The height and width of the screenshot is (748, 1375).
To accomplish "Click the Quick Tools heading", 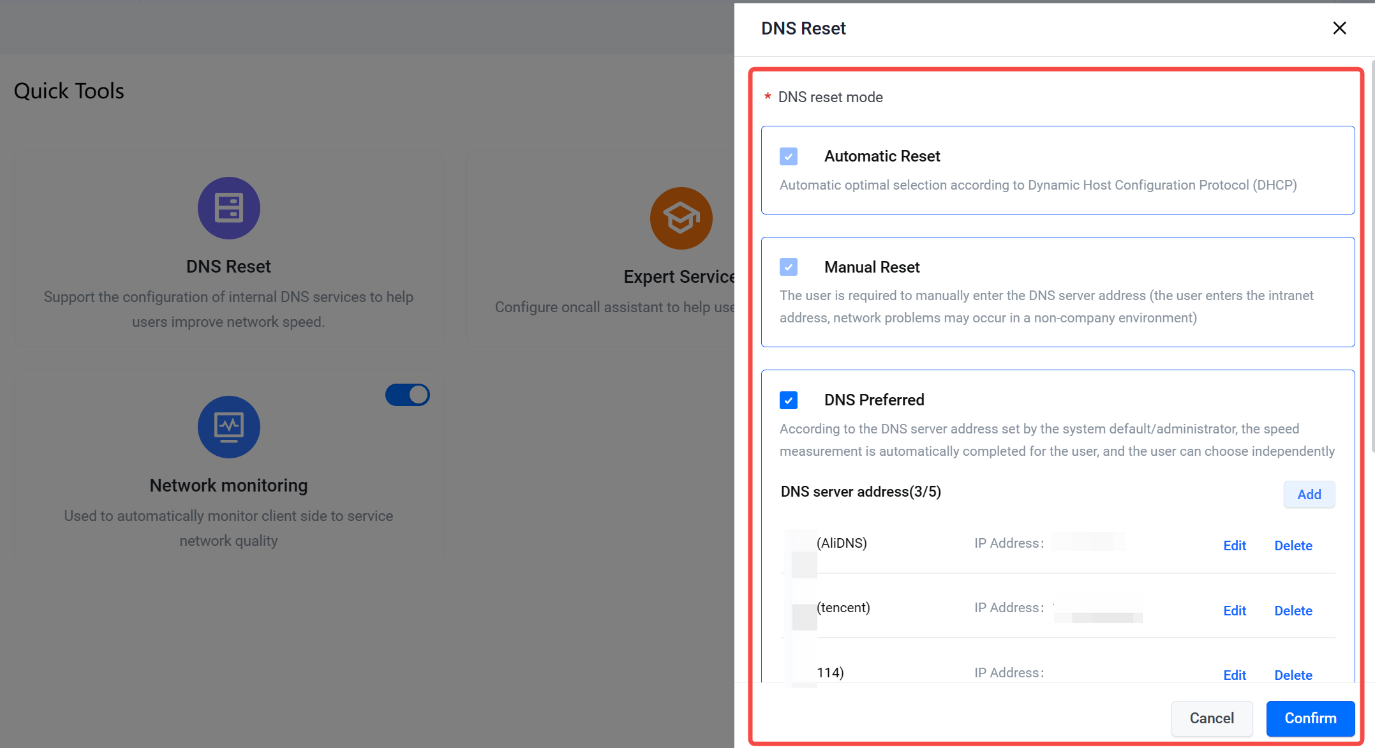I will [x=69, y=91].
